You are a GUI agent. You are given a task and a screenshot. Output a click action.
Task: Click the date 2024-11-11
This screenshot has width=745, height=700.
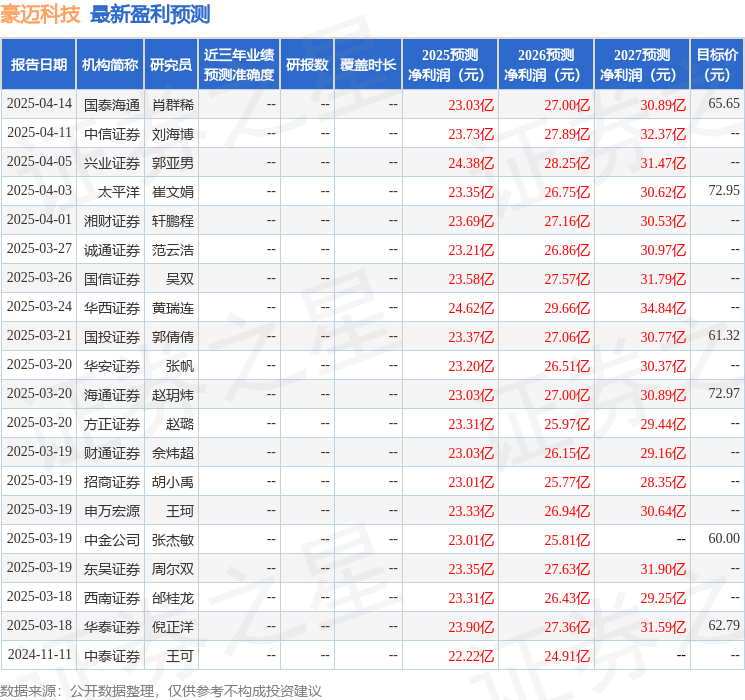pyautogui.click(x=39, y=654)
